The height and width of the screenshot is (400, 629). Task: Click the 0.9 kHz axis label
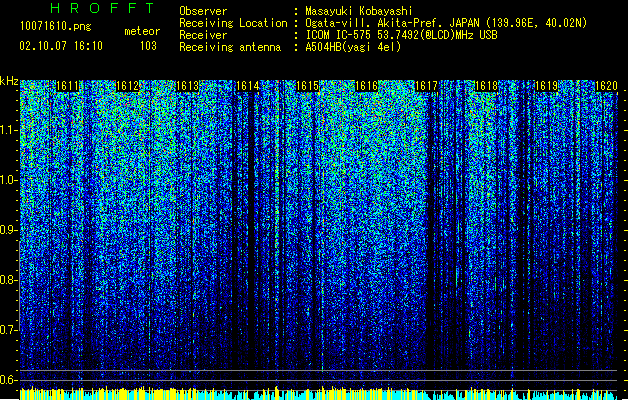click(9, 230)
